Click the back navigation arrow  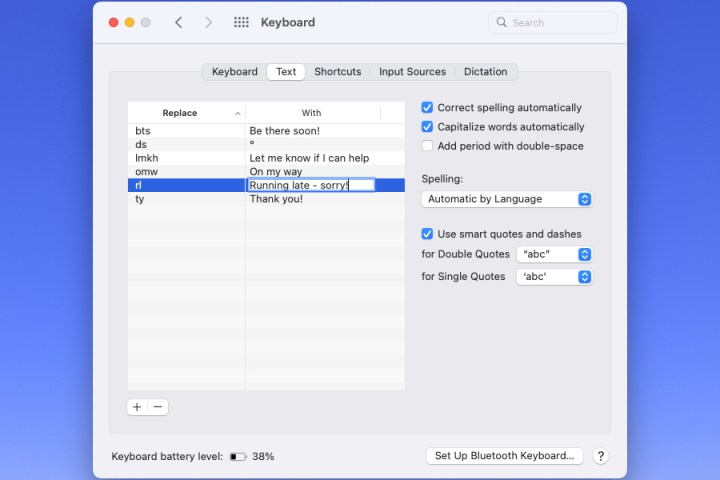tap(178, 22)
